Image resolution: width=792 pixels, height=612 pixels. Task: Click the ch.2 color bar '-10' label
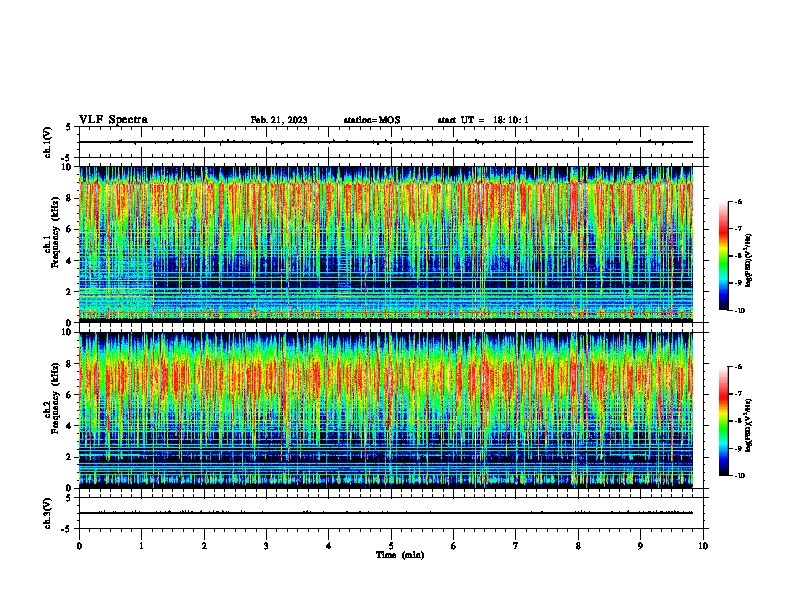point(740,476)
